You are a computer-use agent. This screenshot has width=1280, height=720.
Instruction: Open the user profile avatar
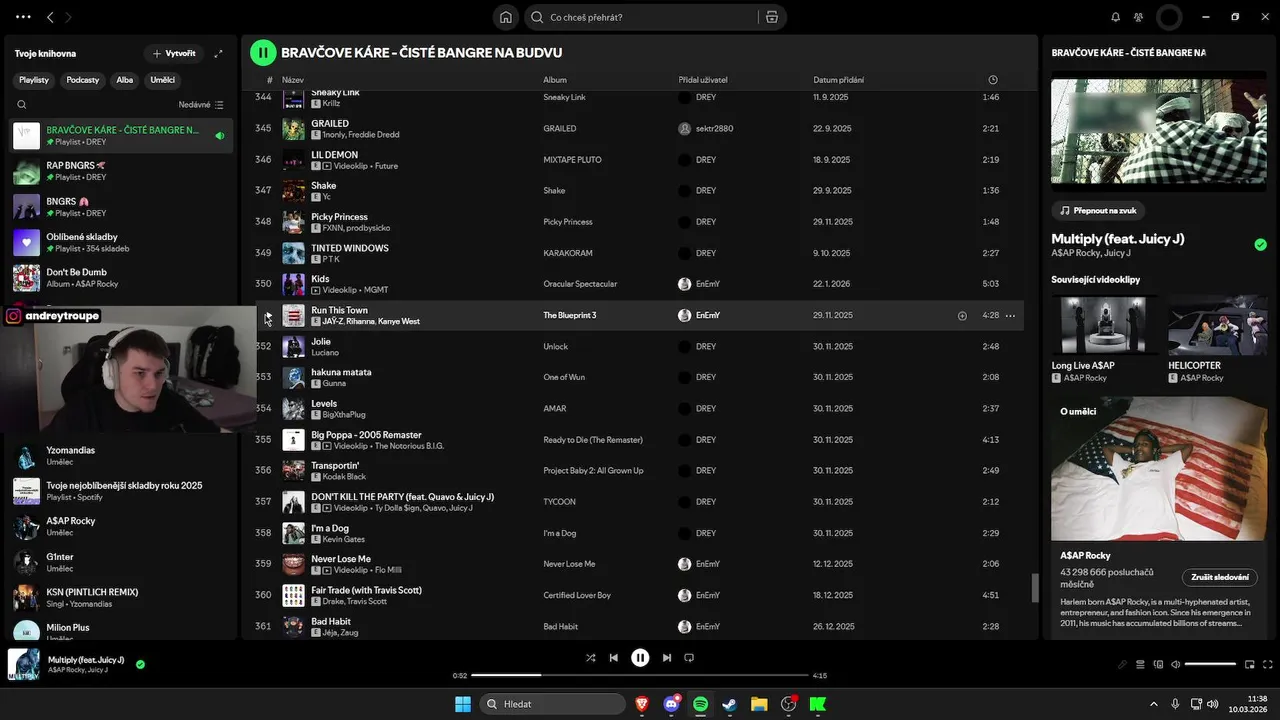(x=1169, y=17)
